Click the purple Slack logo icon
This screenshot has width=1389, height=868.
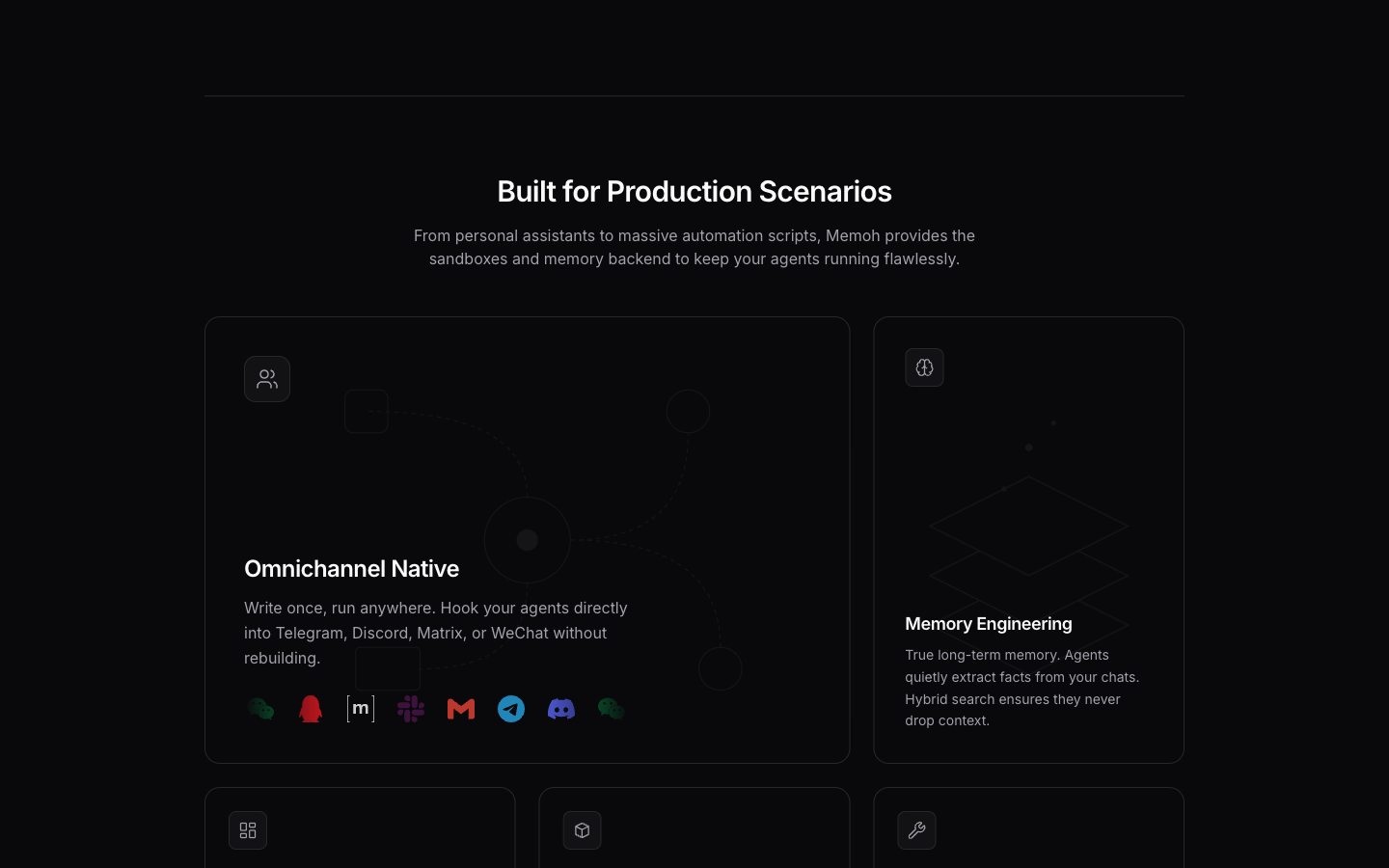[x=411, y=709]
